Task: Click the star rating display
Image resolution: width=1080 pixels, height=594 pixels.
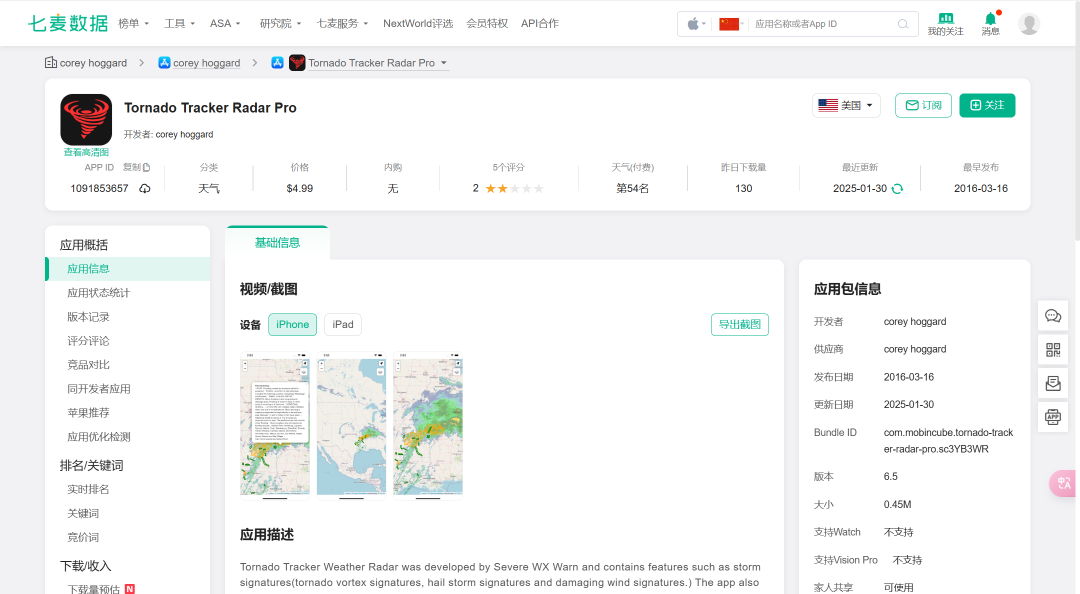Action: (x=515, y=188)
